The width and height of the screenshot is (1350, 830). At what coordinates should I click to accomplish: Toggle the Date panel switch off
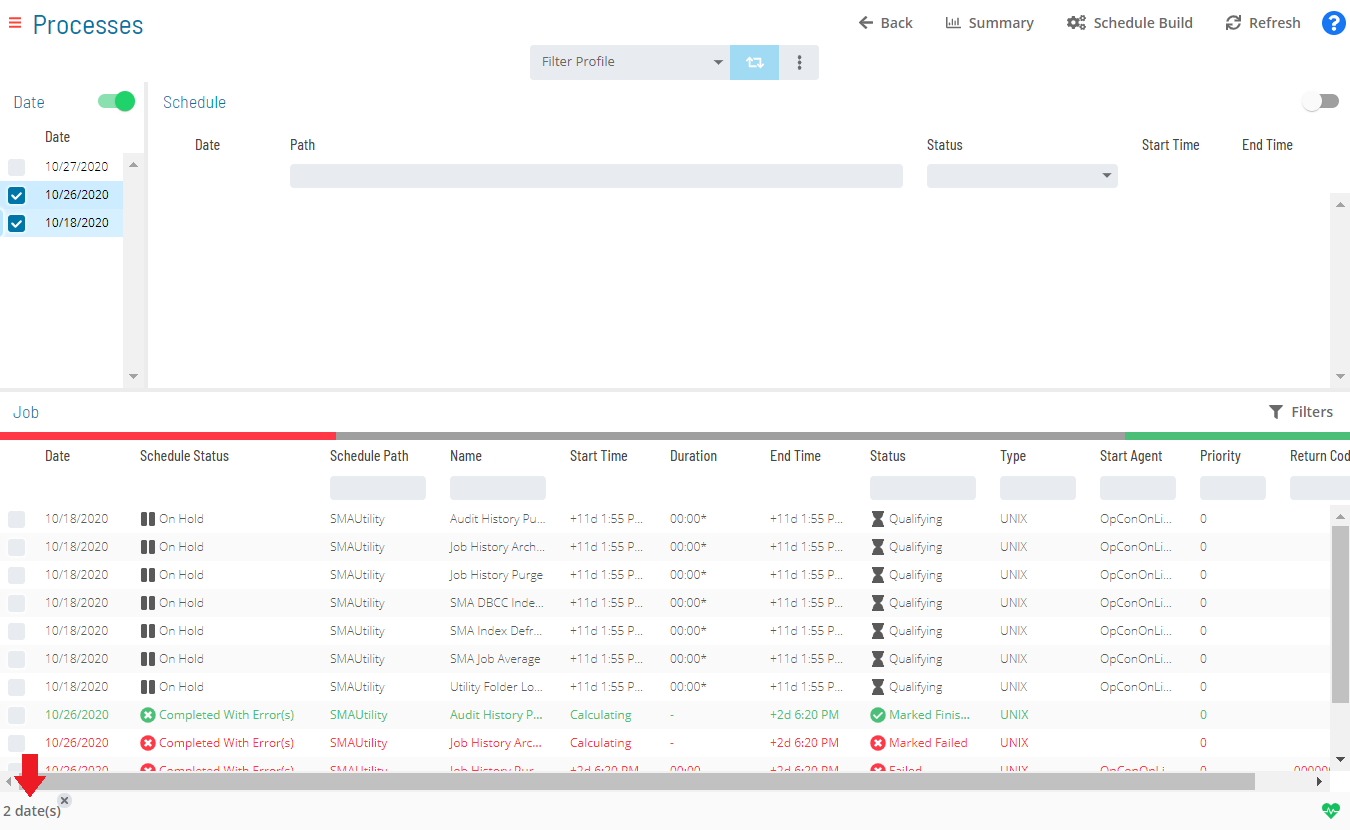click(116, 101)
